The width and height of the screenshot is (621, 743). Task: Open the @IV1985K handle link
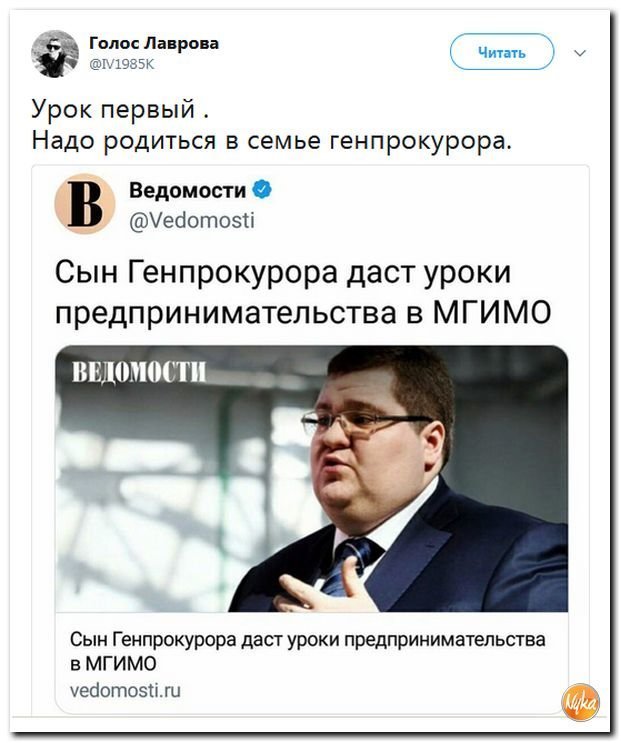coord(122,64)
